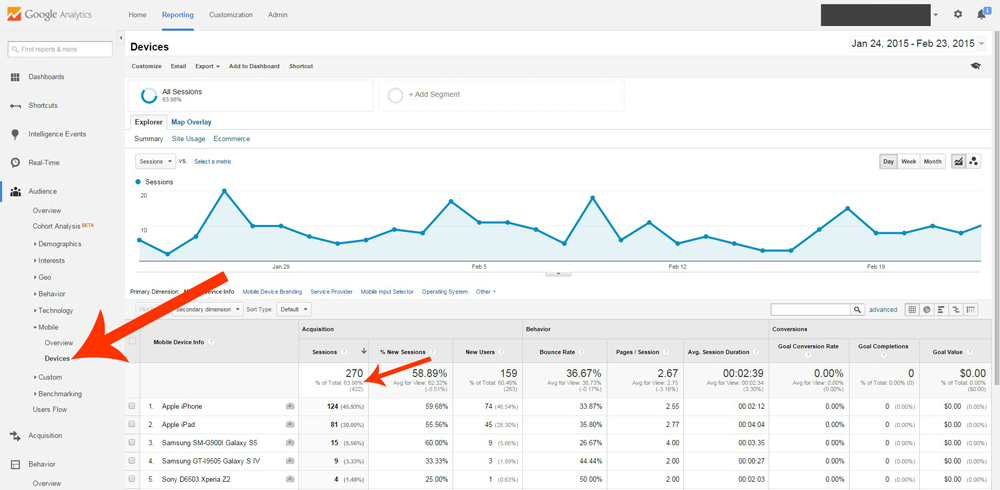The width and height of the screenshot is (1000, 490).
Task: Click the table search magnifier icon
Action: click(x=858, y=310)
